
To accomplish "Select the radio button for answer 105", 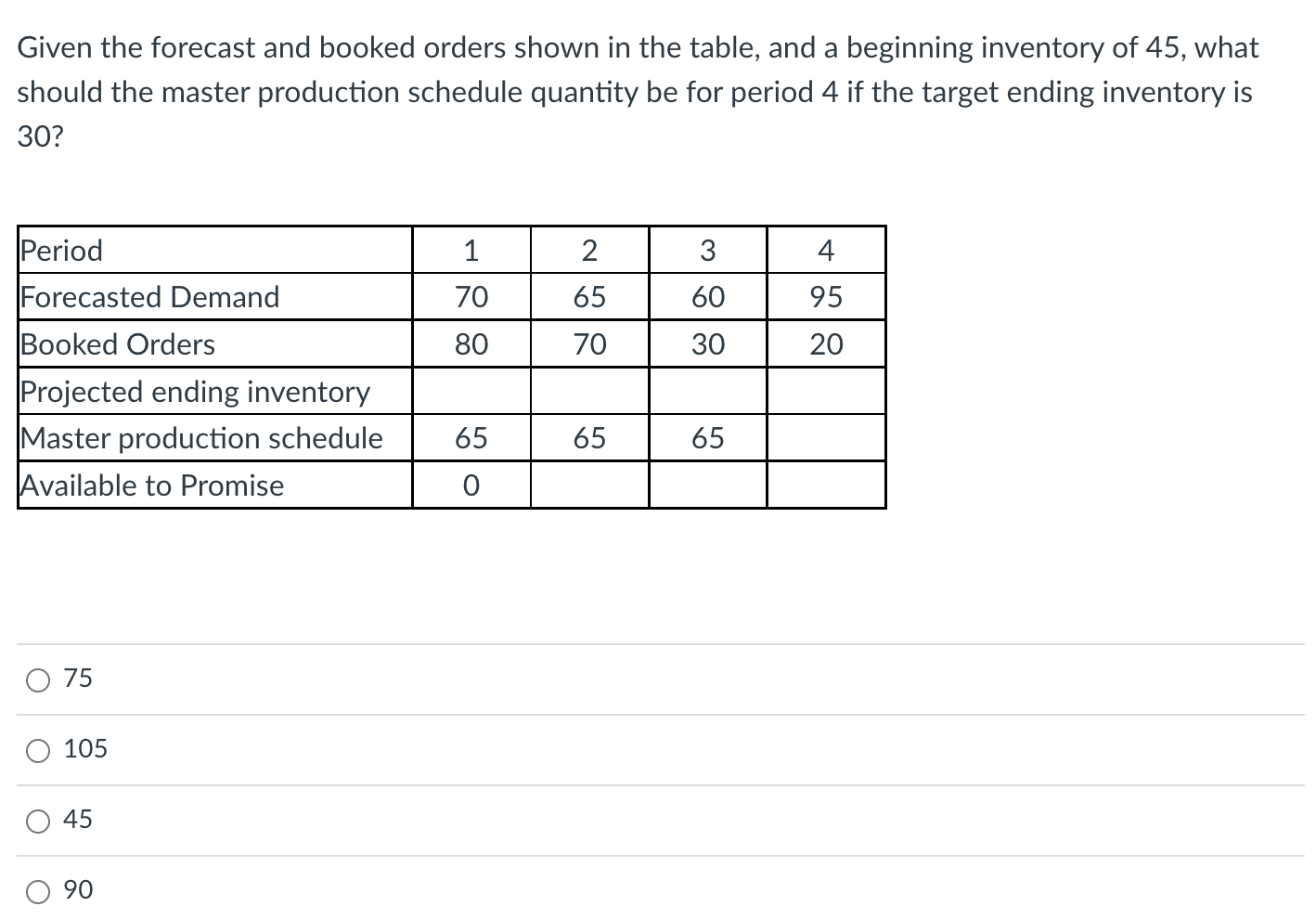I will [37, 750].
